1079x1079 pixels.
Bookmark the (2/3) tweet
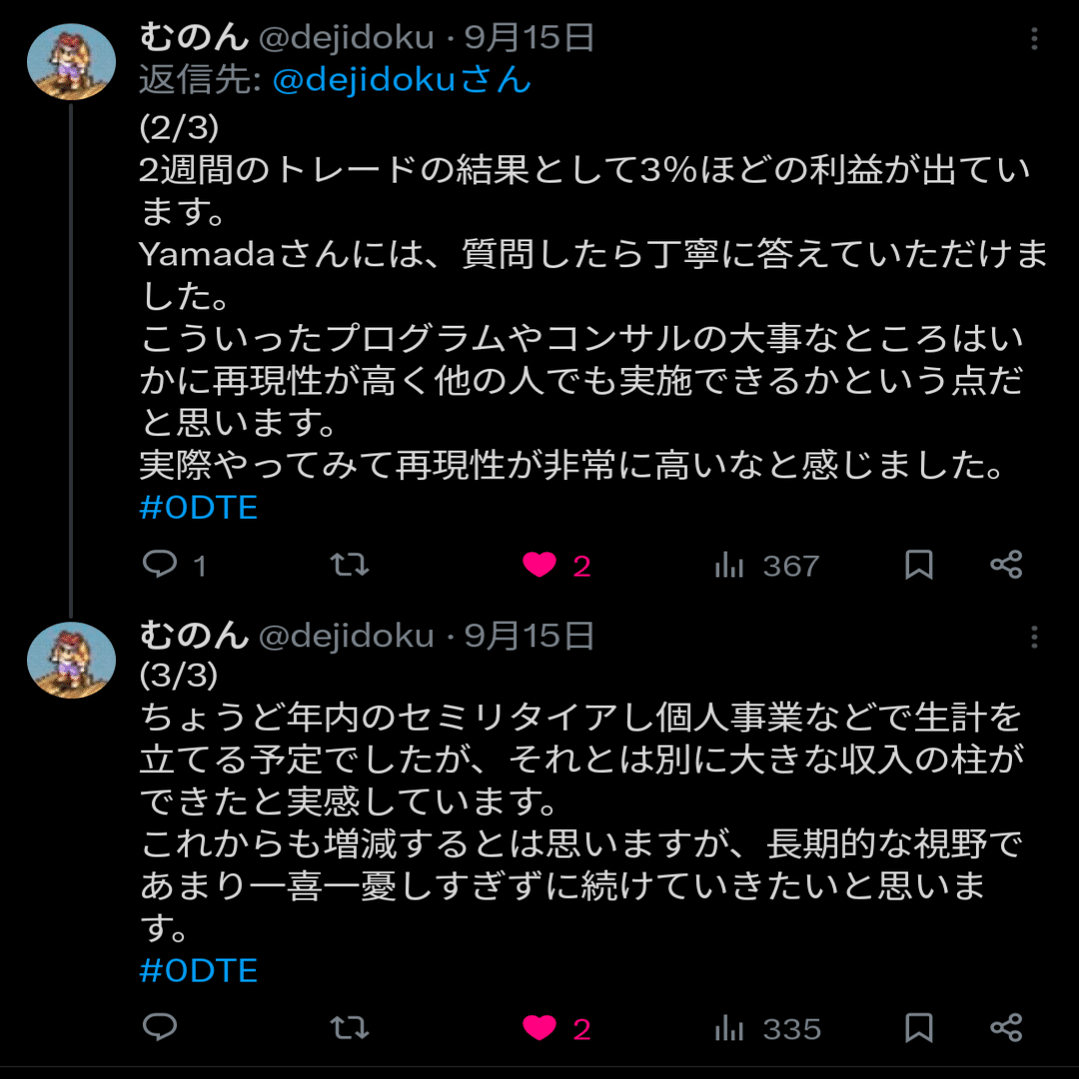918,565
